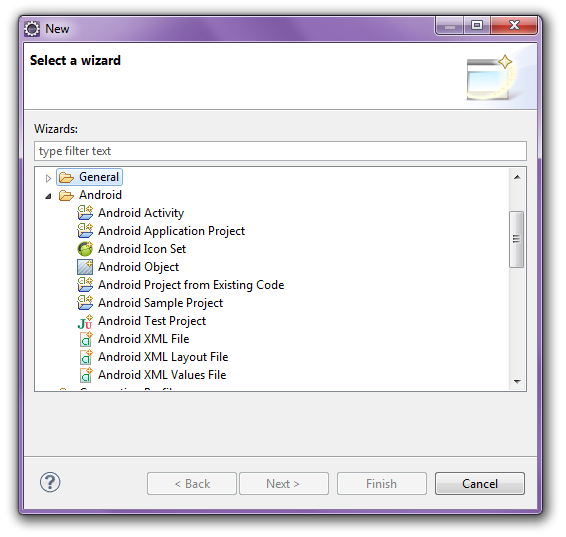Click the Android Sample Project icon

click(x=85, y=303)
